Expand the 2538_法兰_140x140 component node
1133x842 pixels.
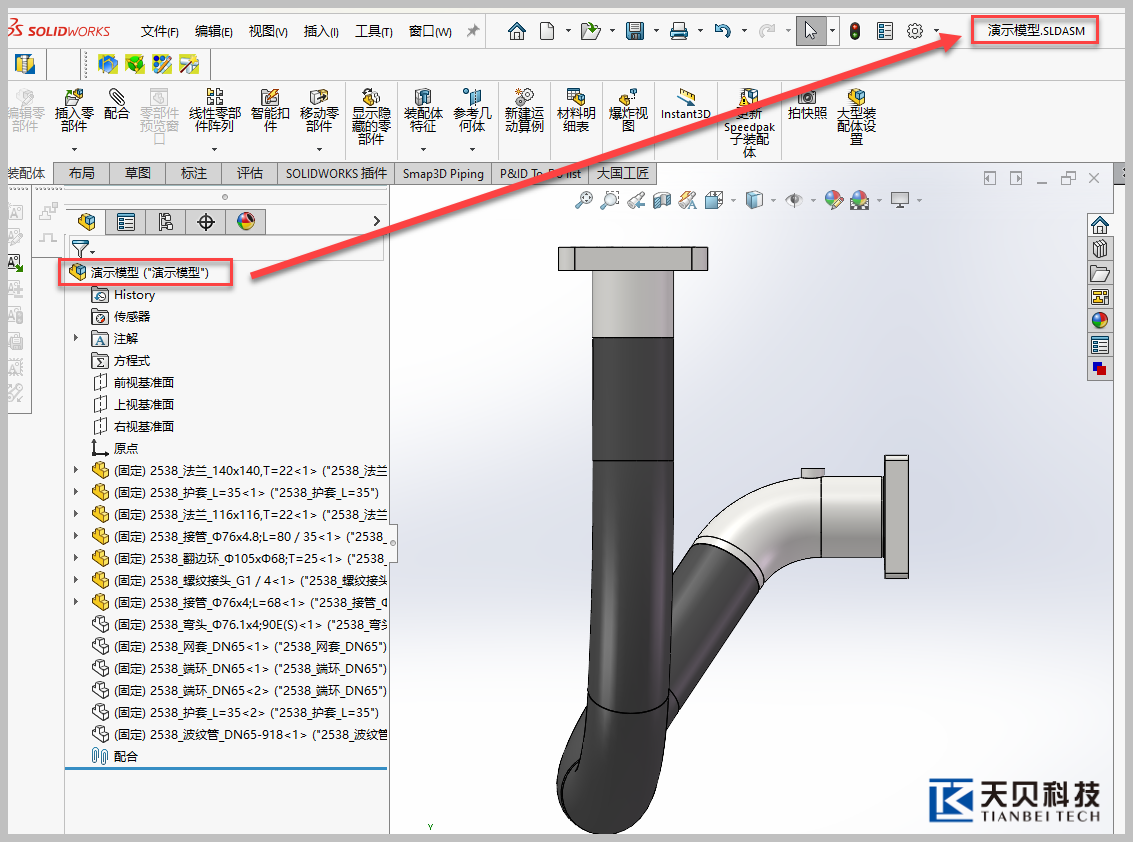click(x=76, y=470)
